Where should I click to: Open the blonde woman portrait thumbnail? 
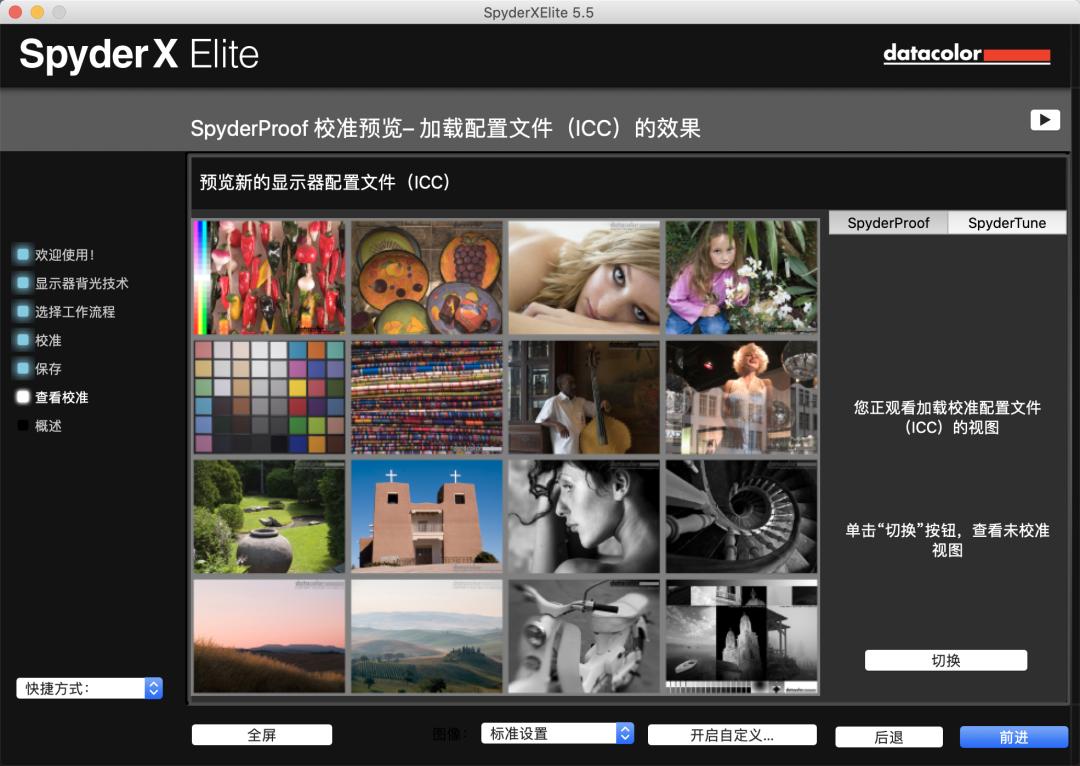pyautogui.click(x=584, y=277)
